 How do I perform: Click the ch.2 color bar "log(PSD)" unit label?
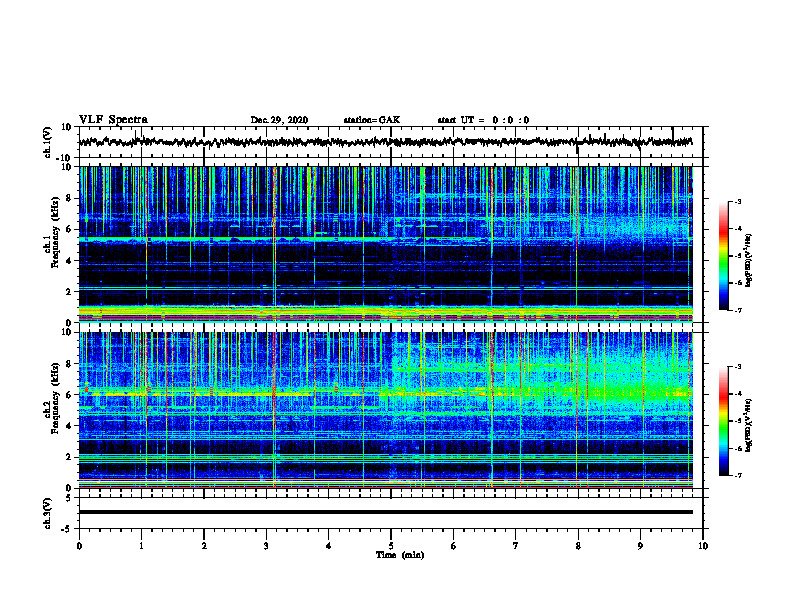click(x=749, y=425)
